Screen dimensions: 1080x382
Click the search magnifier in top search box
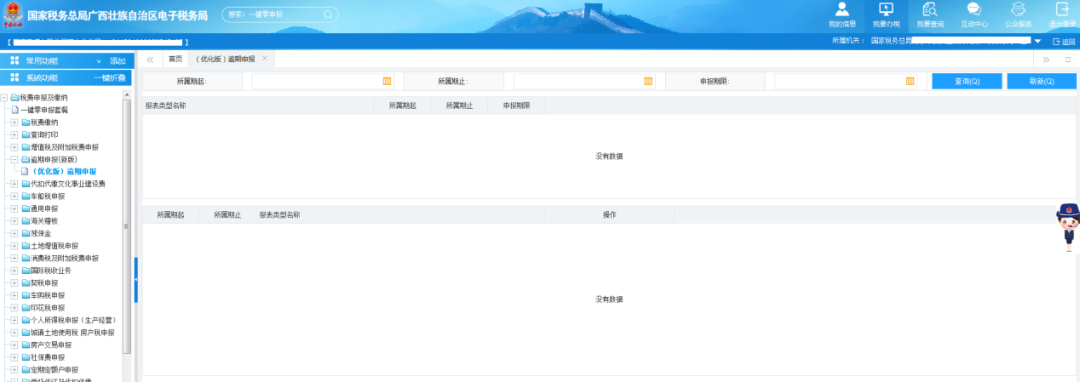(327, 14)
